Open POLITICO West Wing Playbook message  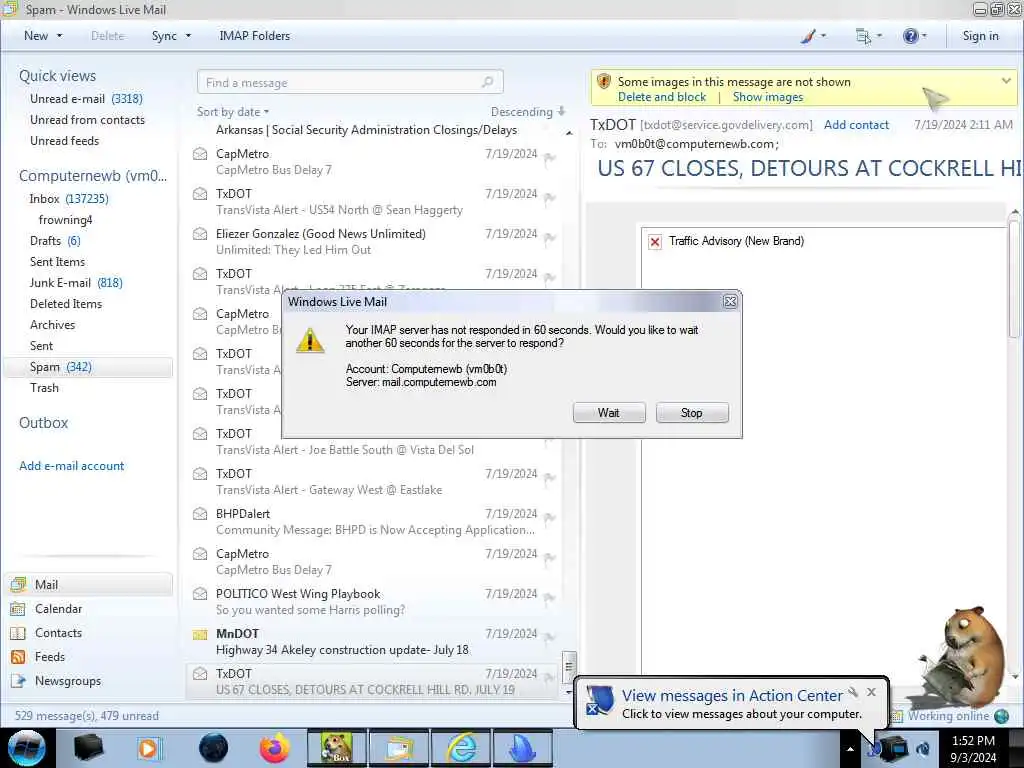click(372, 601)
